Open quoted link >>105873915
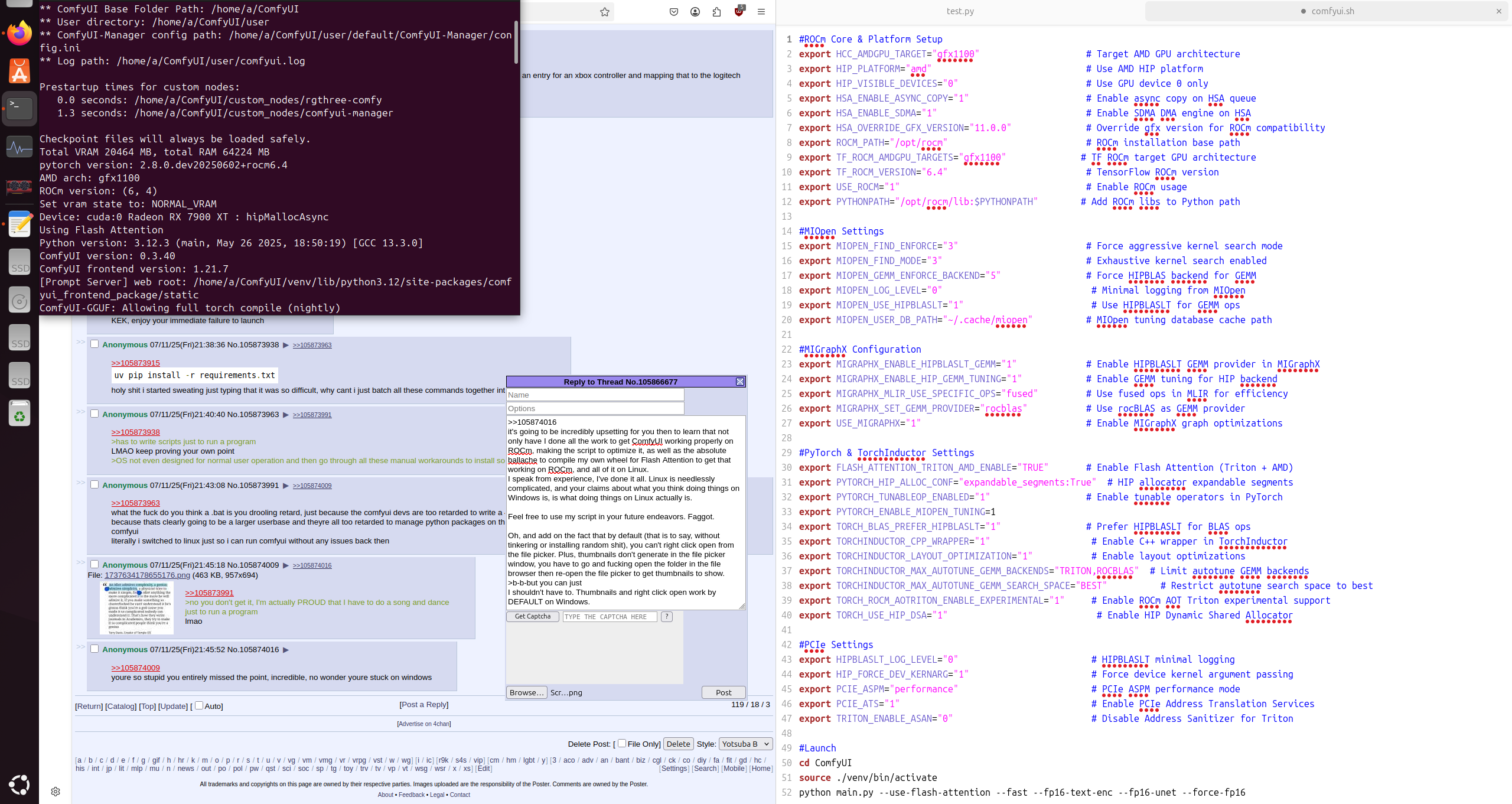This screenshot has height=804, width=1512. (136, 363)
